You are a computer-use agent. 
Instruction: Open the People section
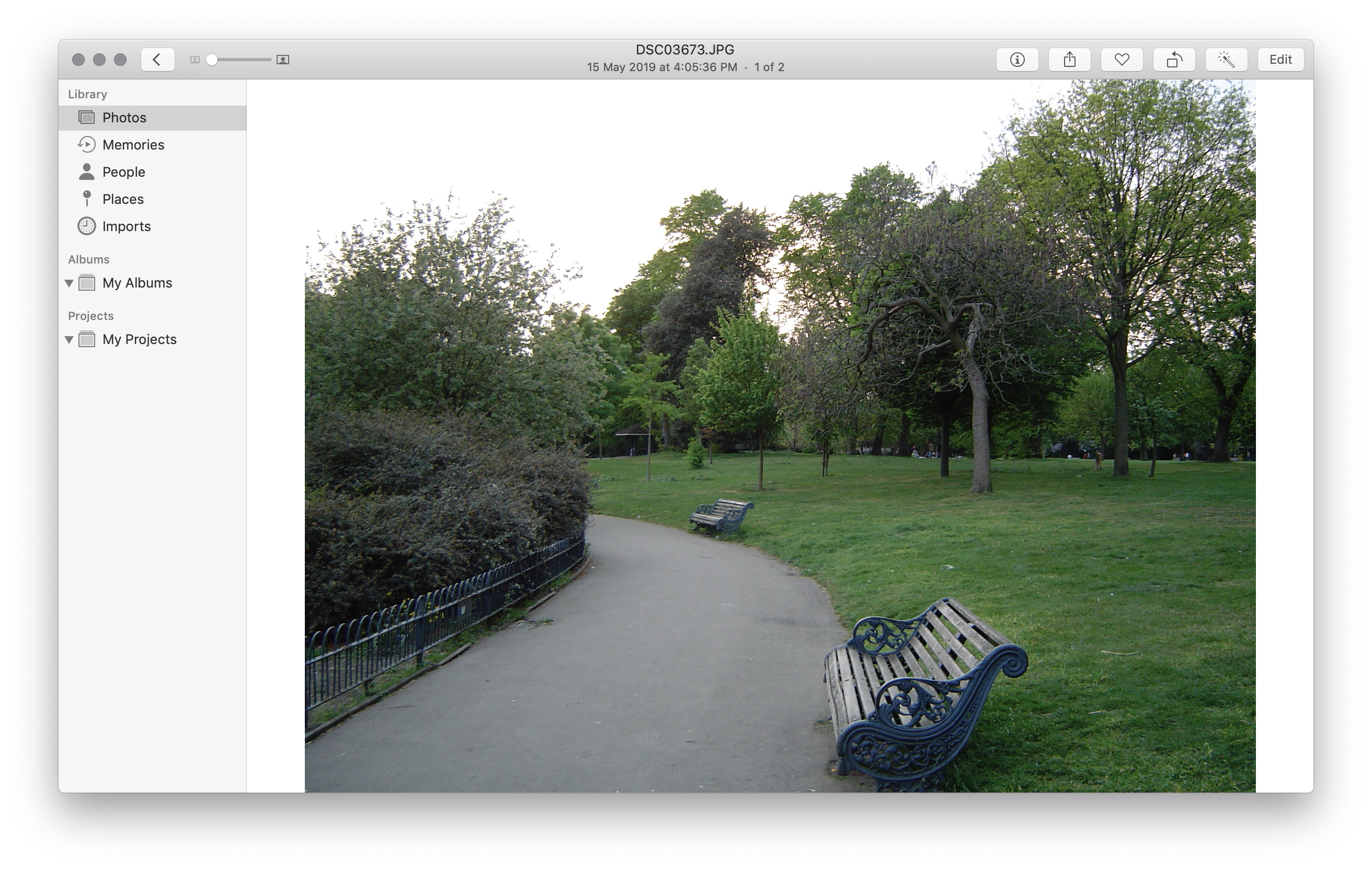[123, 172]
